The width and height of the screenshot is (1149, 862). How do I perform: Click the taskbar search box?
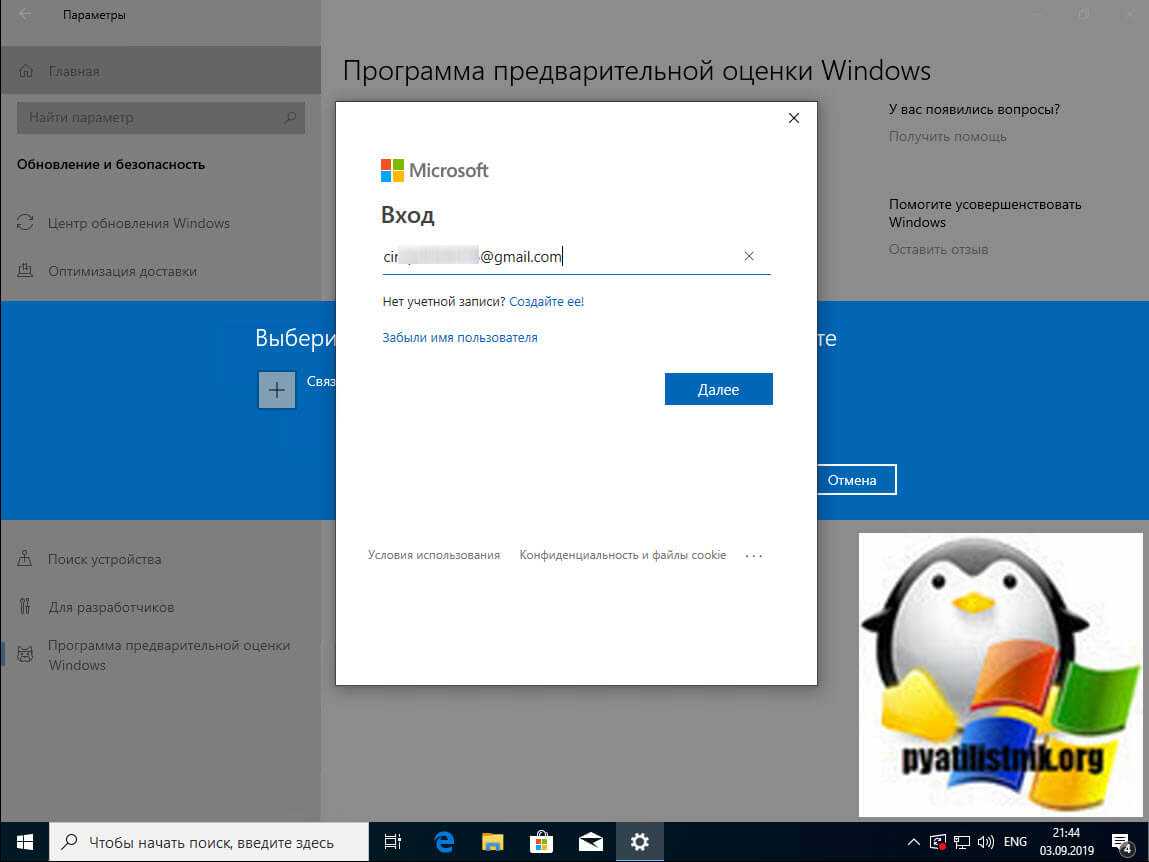tap(210, 842)
